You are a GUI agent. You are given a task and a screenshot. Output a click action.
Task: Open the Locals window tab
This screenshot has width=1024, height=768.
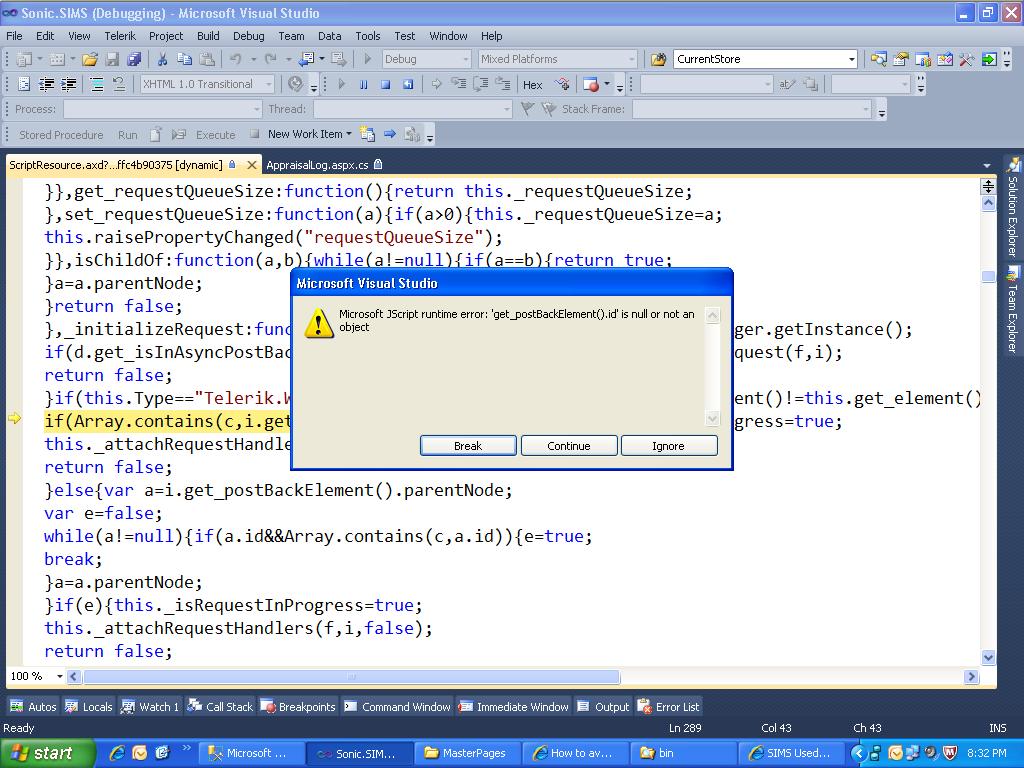(89, 707)
